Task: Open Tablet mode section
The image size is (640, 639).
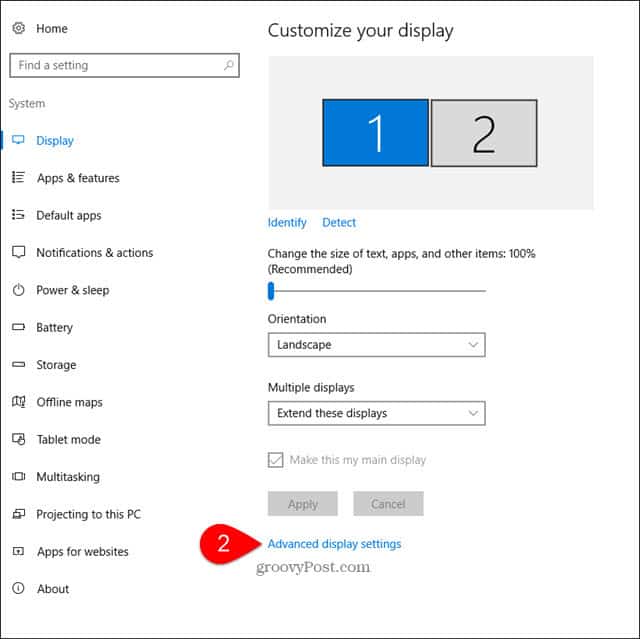Action: 69,439
